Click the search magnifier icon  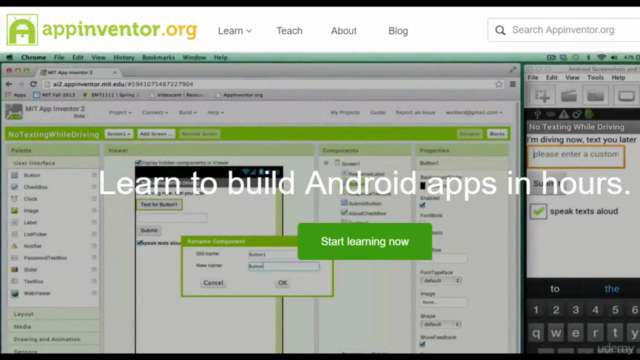point(500,30)
